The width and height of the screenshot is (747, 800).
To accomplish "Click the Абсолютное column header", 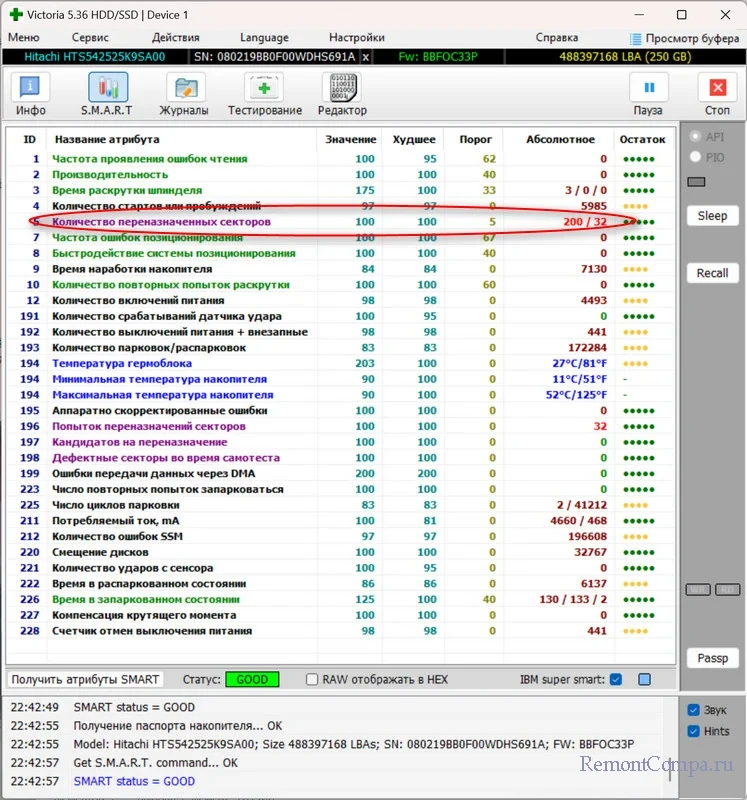I will coord(560,139).
